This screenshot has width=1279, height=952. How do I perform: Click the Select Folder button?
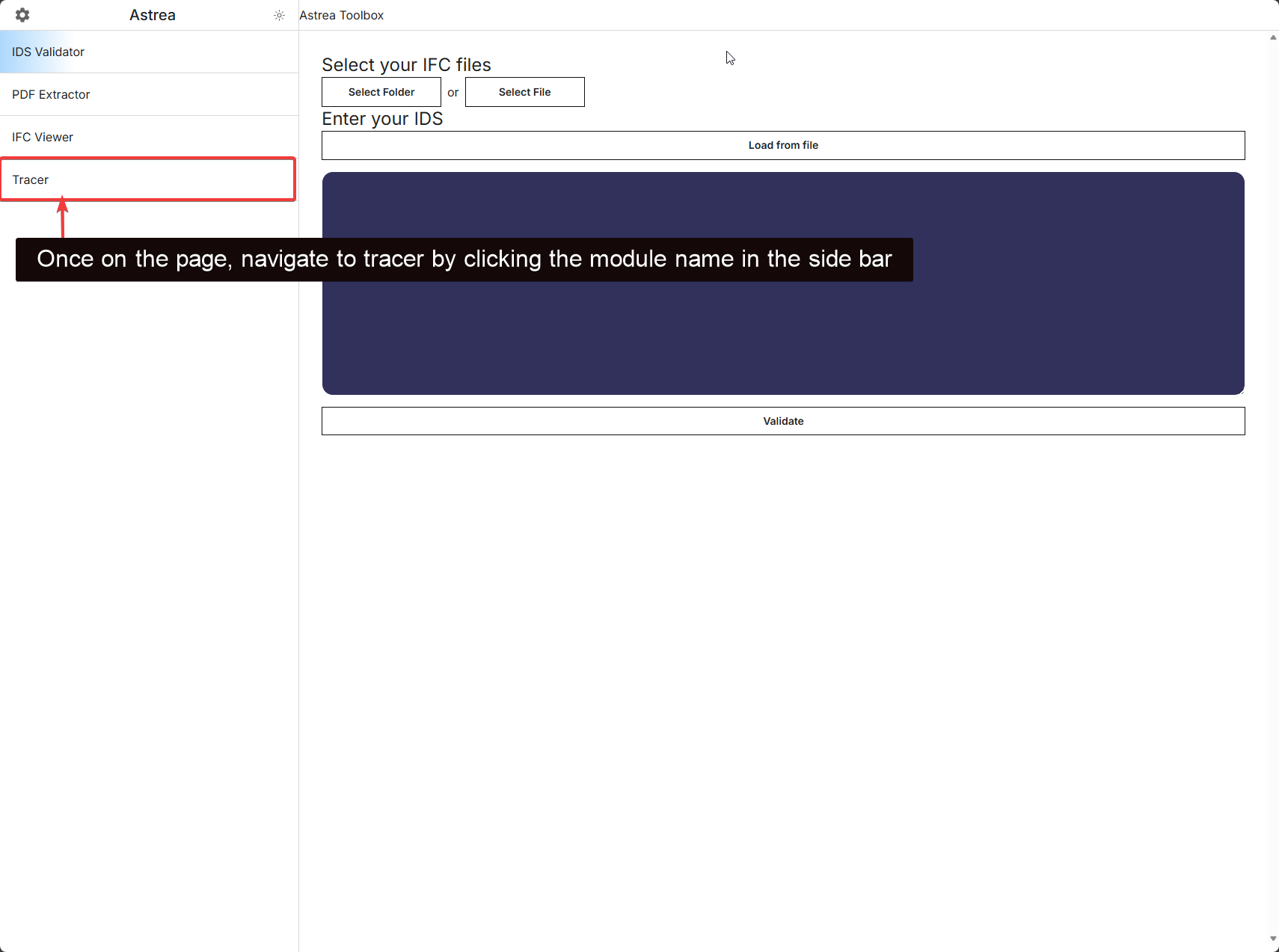point(381,92)
